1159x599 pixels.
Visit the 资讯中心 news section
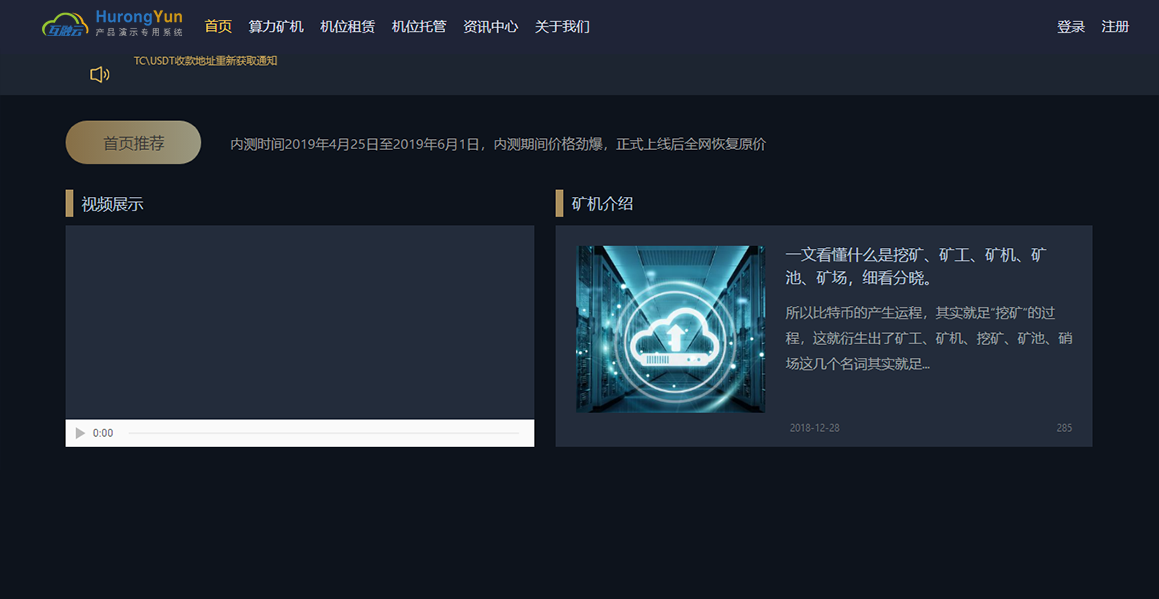[x=489, y=26]
